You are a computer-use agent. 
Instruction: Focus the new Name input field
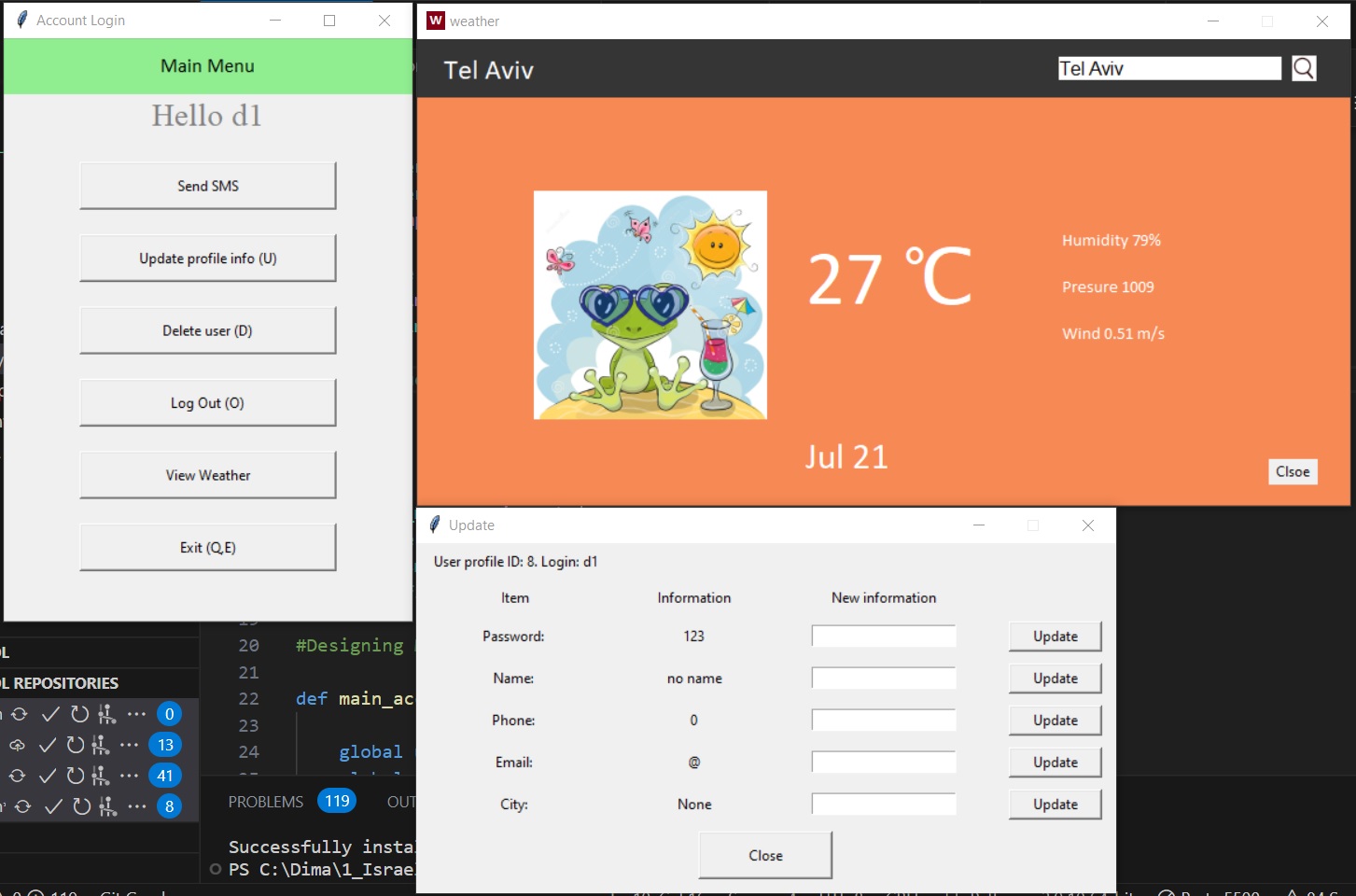click(x=884, y=679)
